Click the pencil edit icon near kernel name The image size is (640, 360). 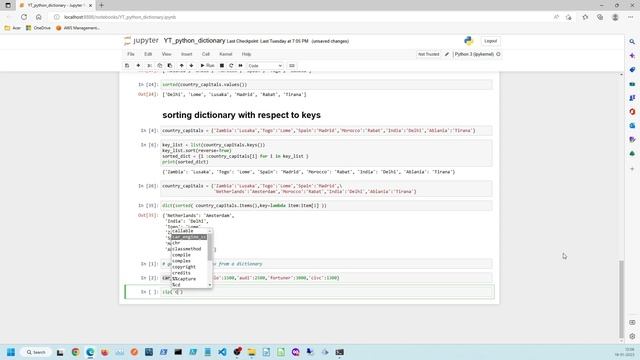point(447,54)
